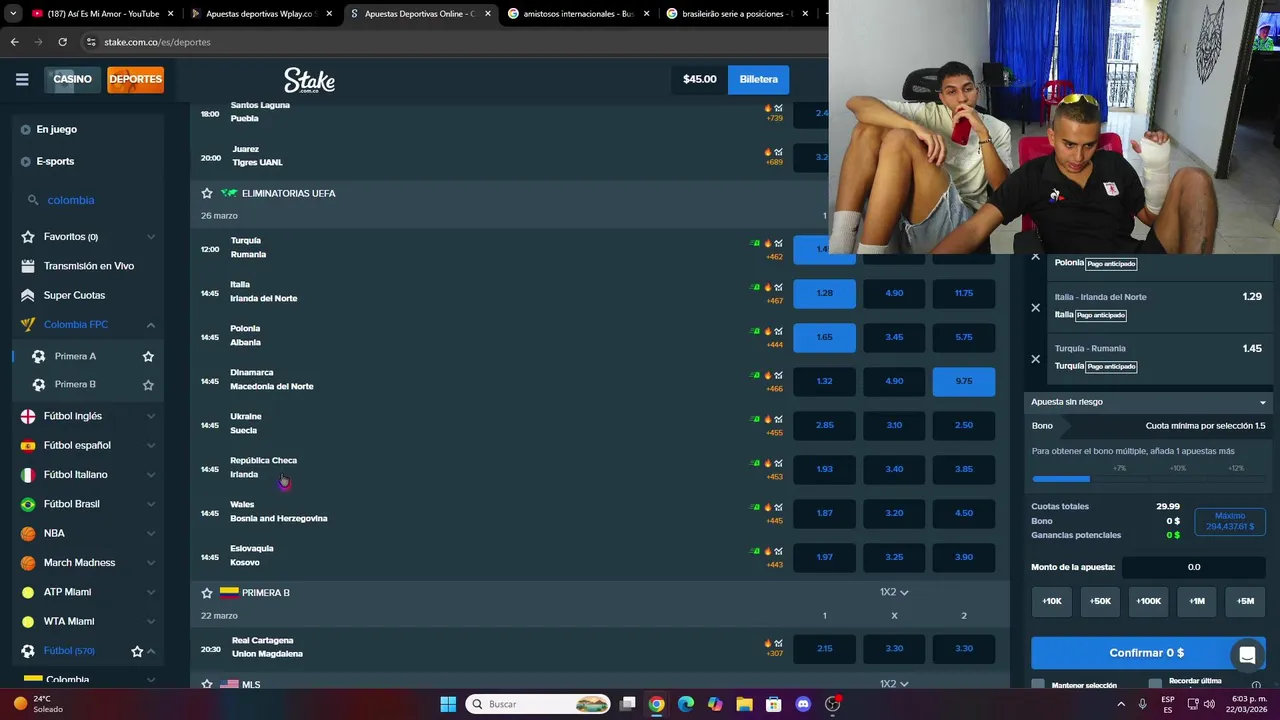Image resolution: width=1280 pixels, height=720 pixels.
Task: Add +50K to the bet amount
Action: (x=1100, y=601)
